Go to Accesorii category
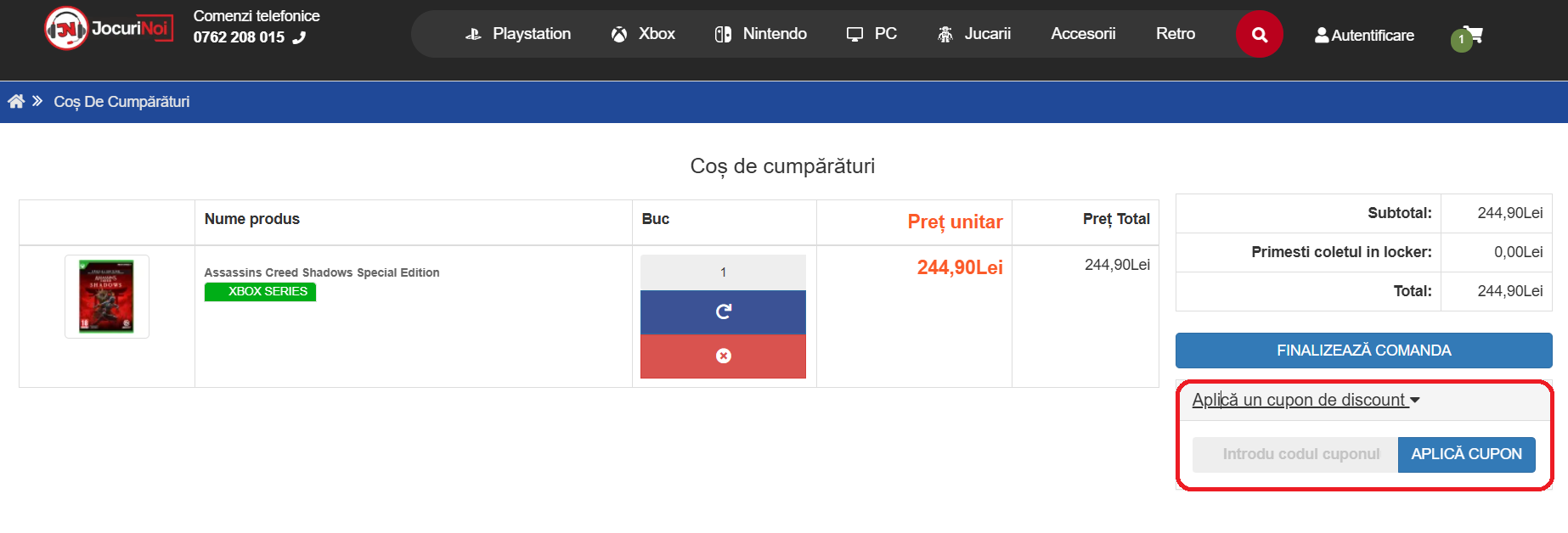Image resolution: width=1568 pixels, height=533 pixels. tap(1083, 34)
